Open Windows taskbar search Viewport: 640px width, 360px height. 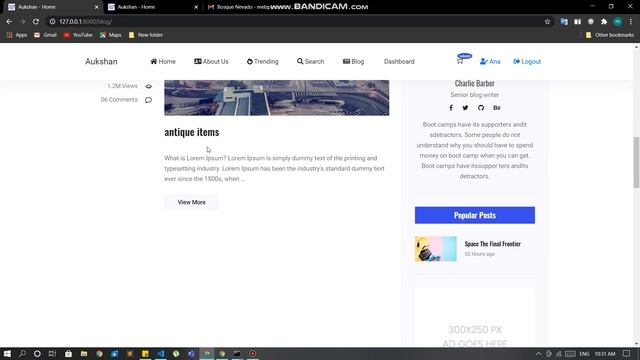click(x=22, y=353)
